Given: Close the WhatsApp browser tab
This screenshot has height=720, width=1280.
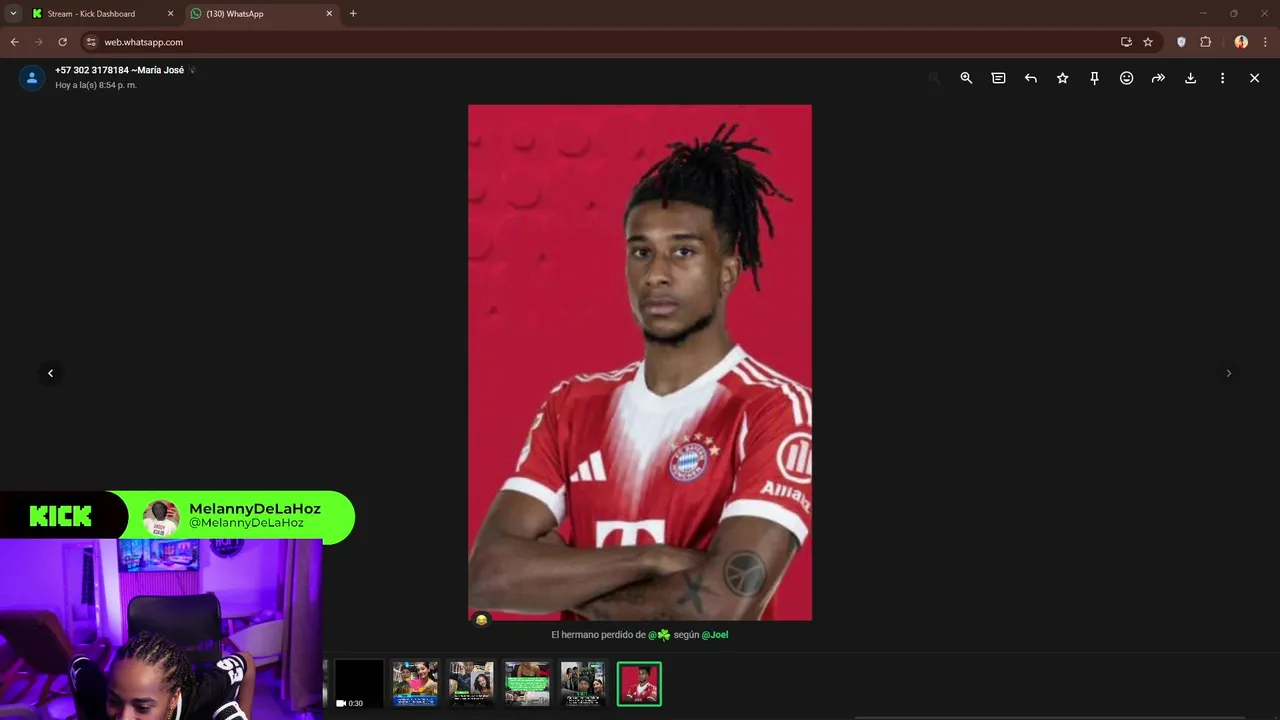Looking at the screenshot, I should point(329,14).
